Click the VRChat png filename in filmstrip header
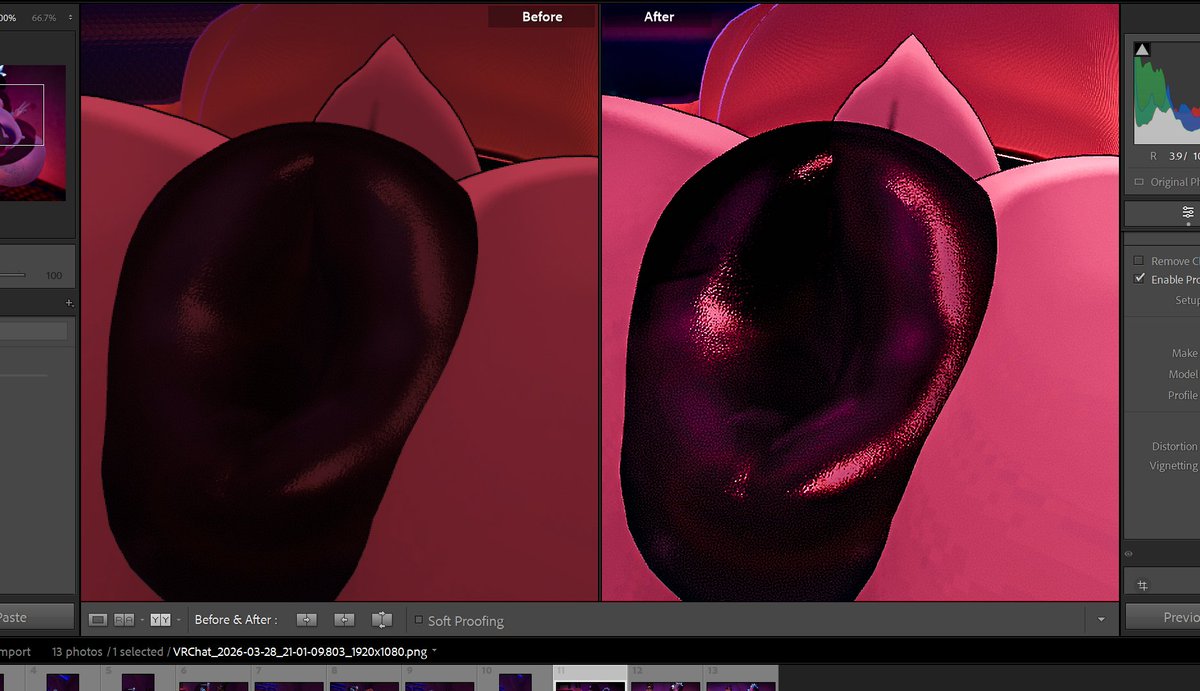Image resolution: width=1200 pixels, height=691 pixels. tap(300, 651)
